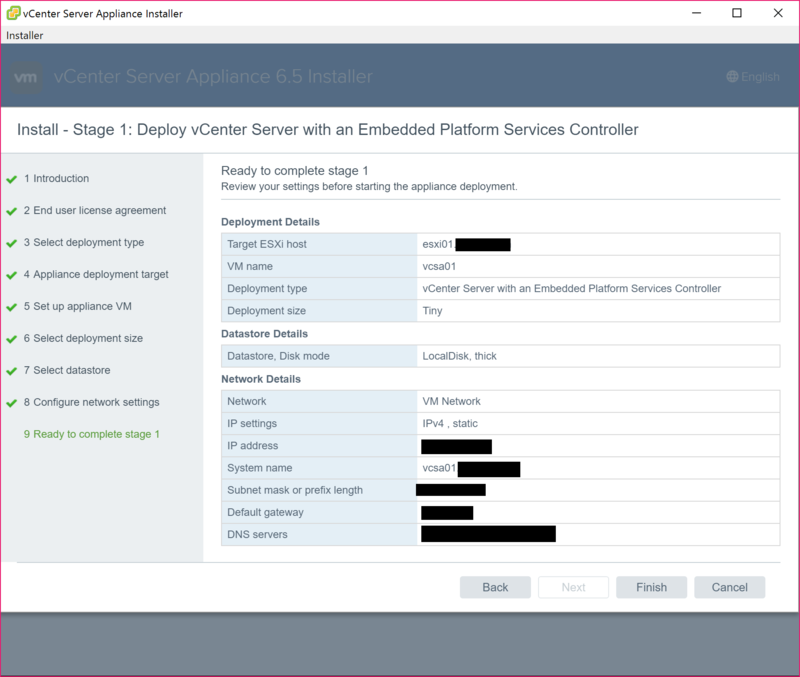Minimize the installer window

696,13
